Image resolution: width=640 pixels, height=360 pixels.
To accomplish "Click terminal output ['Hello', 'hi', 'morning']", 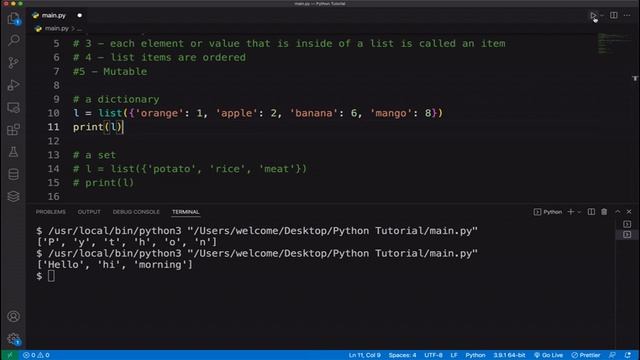I will pos(115,264).
